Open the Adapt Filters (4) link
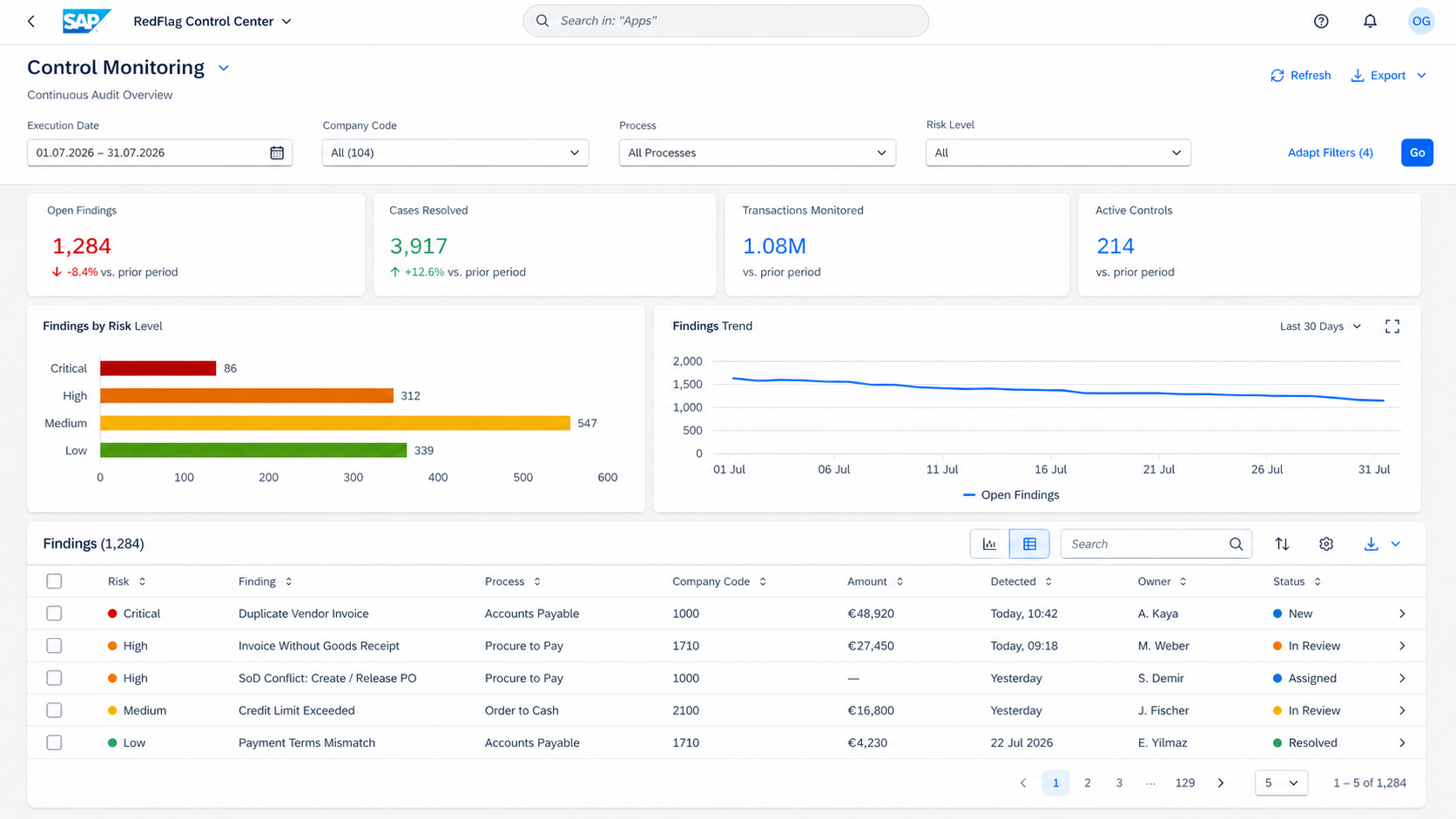Image resolution: width=1456 pixels, height=819 pixels. click(x=1330, y=152)
